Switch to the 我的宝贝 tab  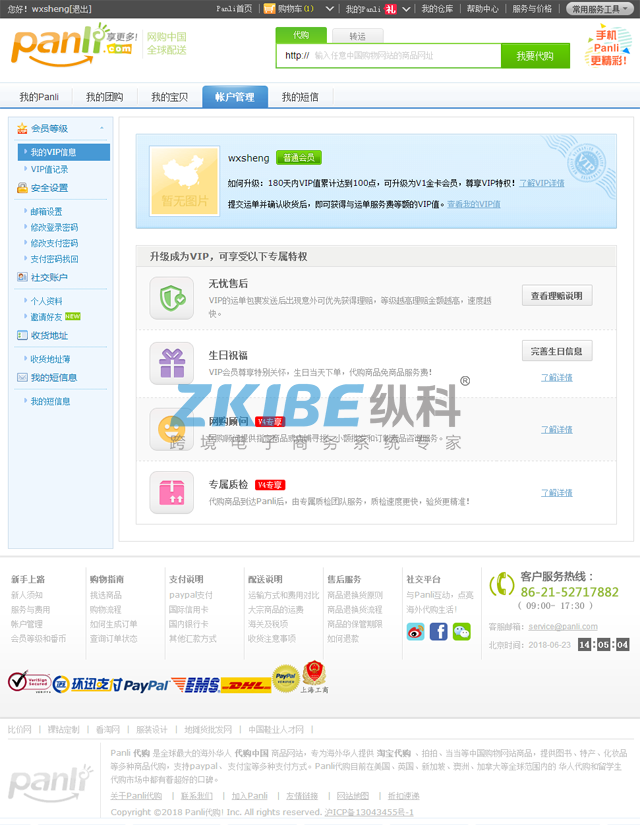169,97
